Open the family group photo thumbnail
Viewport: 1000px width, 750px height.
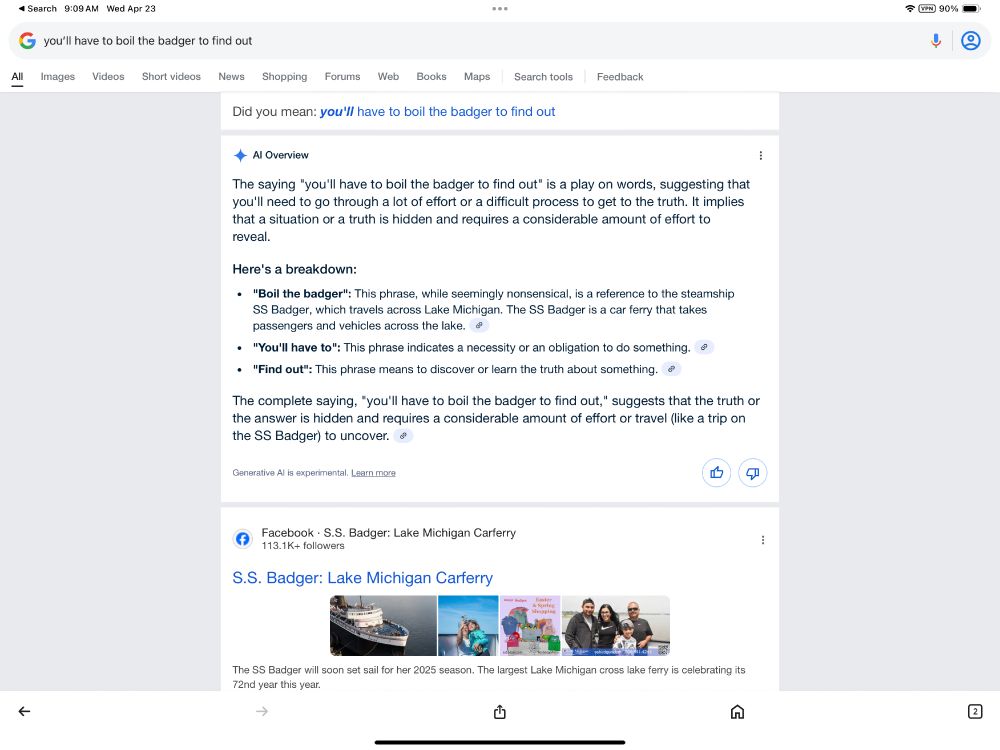click(615, 626)
